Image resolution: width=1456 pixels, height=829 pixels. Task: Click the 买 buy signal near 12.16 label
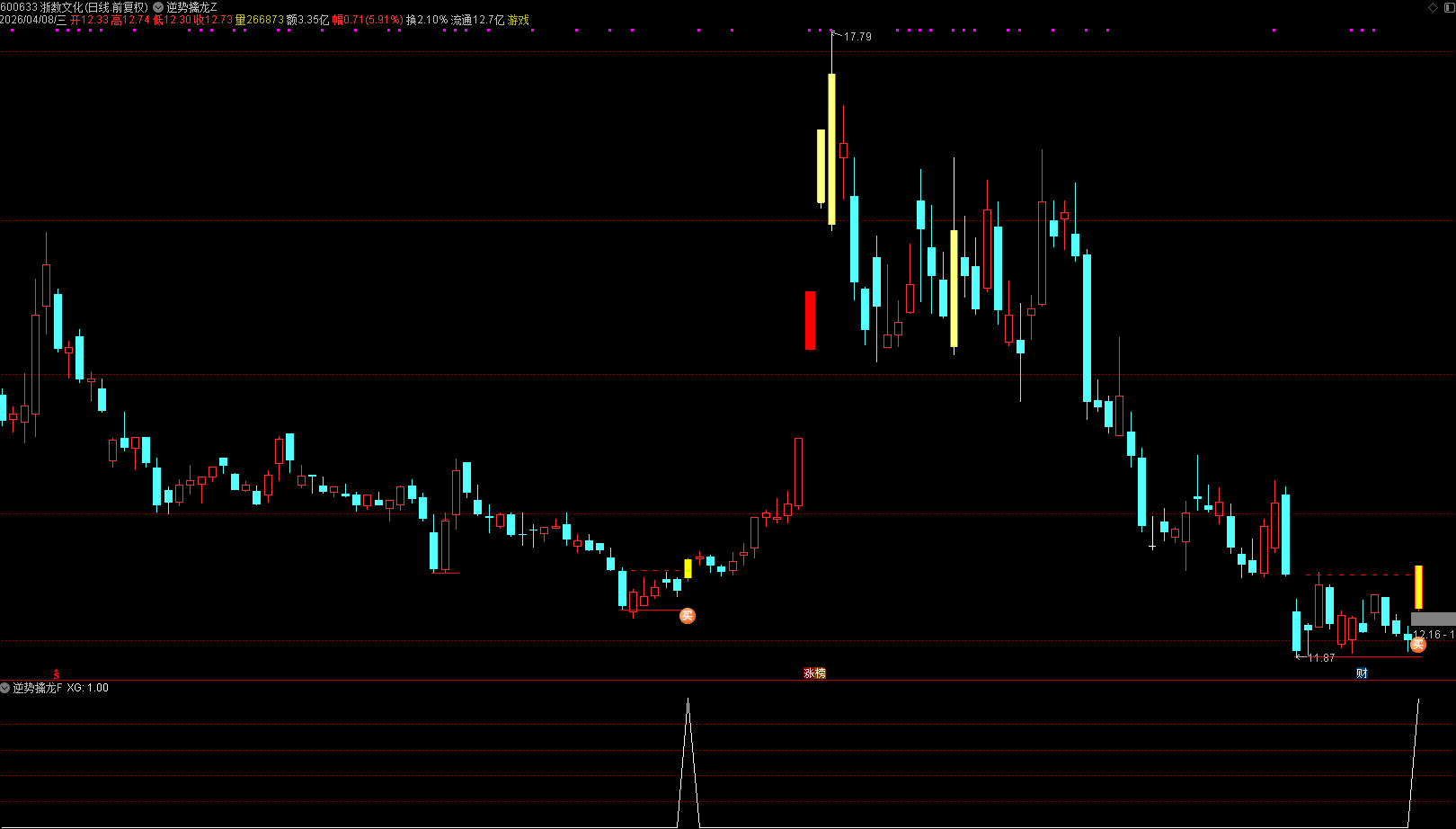tap(1418, 644)
